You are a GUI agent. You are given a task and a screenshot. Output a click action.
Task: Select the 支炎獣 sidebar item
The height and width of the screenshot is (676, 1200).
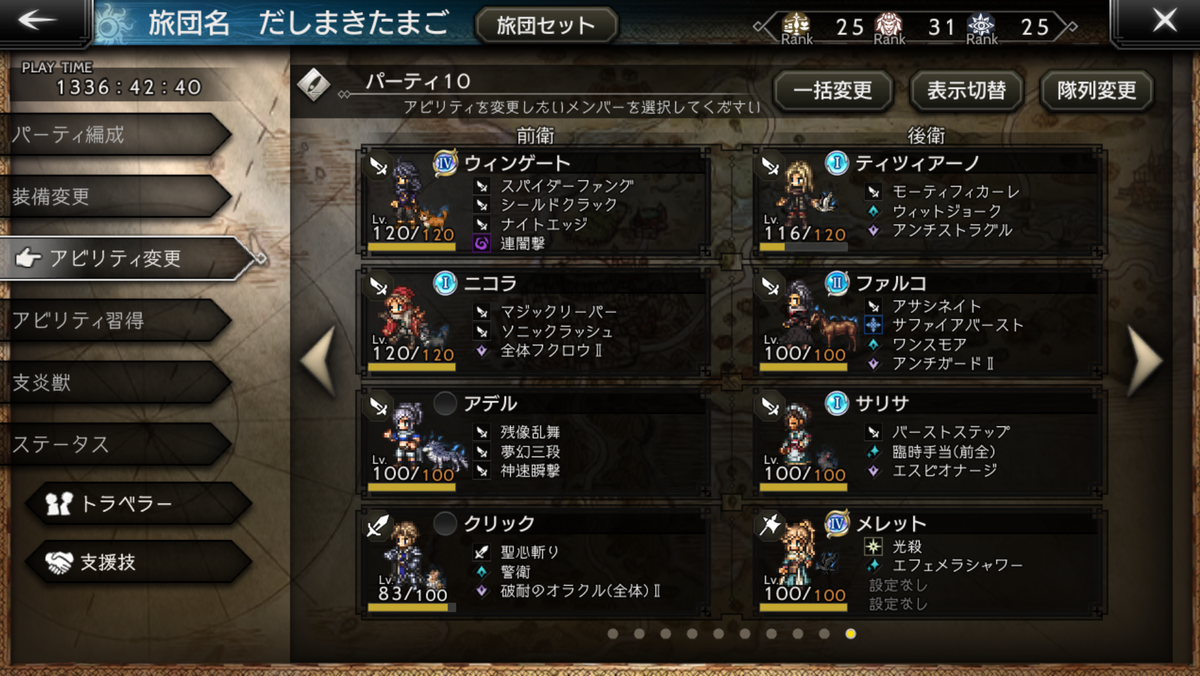coord(115,383)
